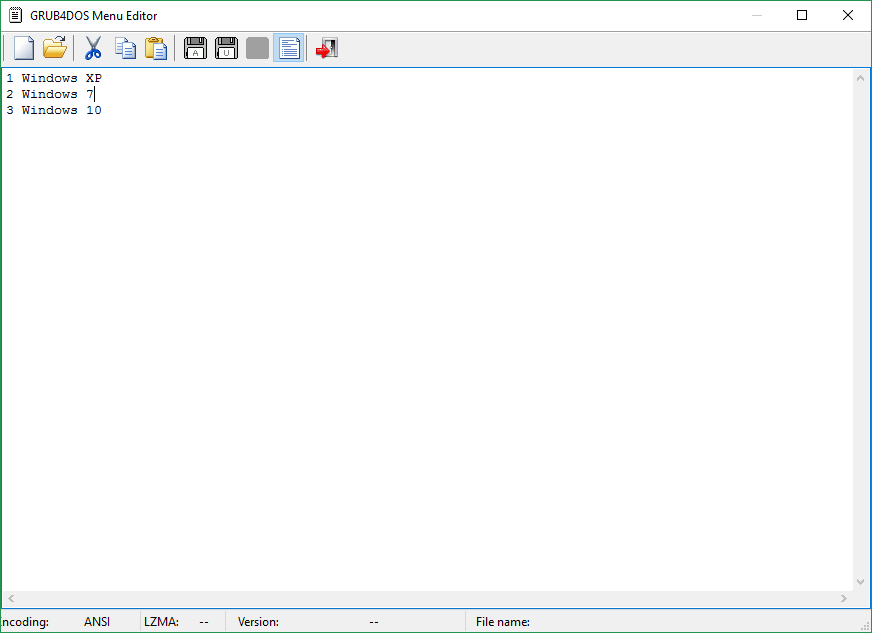Cut selected text with scissors icon
872x633 pixels.
pos(93,48)
